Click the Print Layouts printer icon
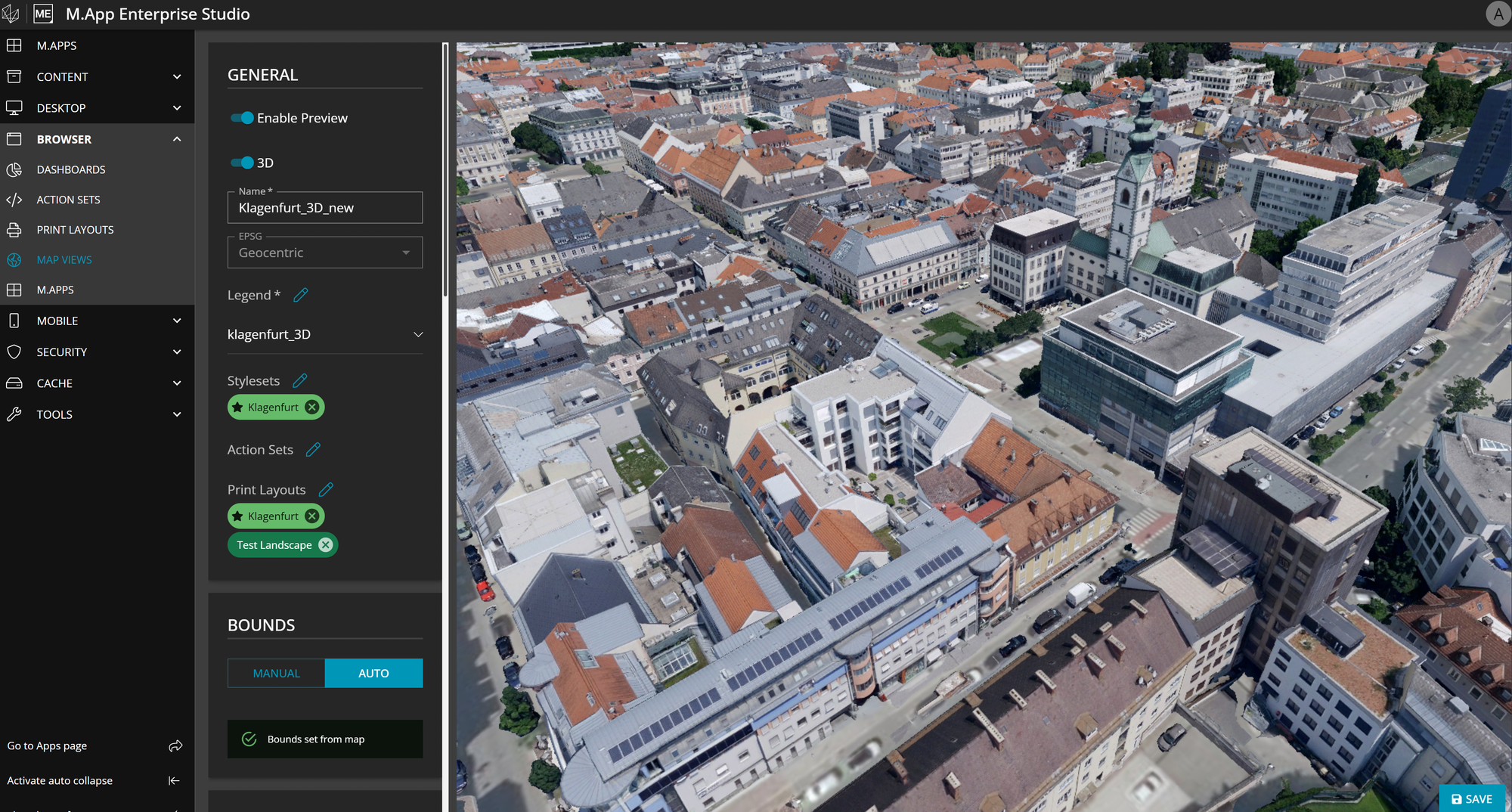This screenshot has width=1512, height=812. click(x=14, y=230)
